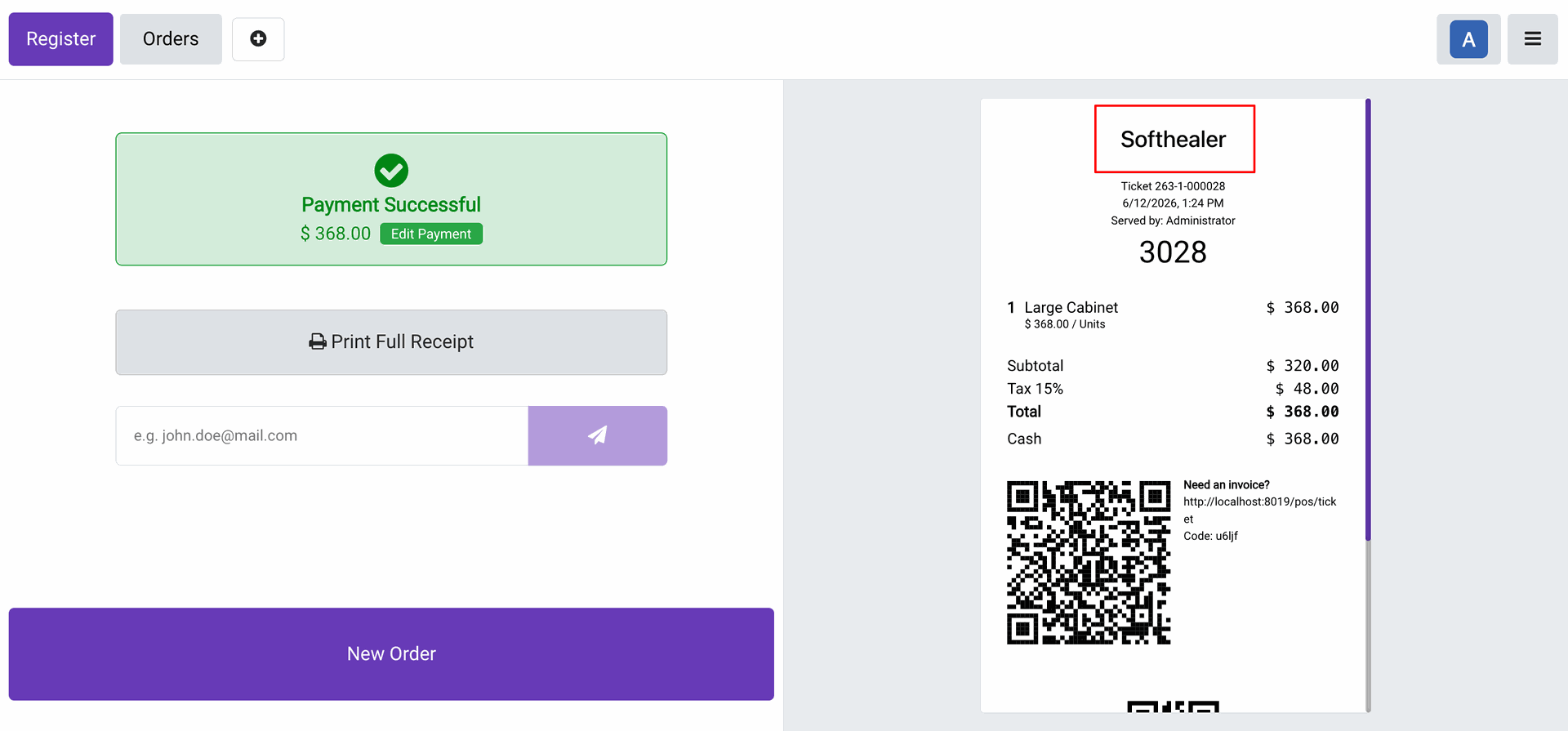This screenshot has height=731, width=1568.
Task: Focus the email address input field
Action: point(322,435)
